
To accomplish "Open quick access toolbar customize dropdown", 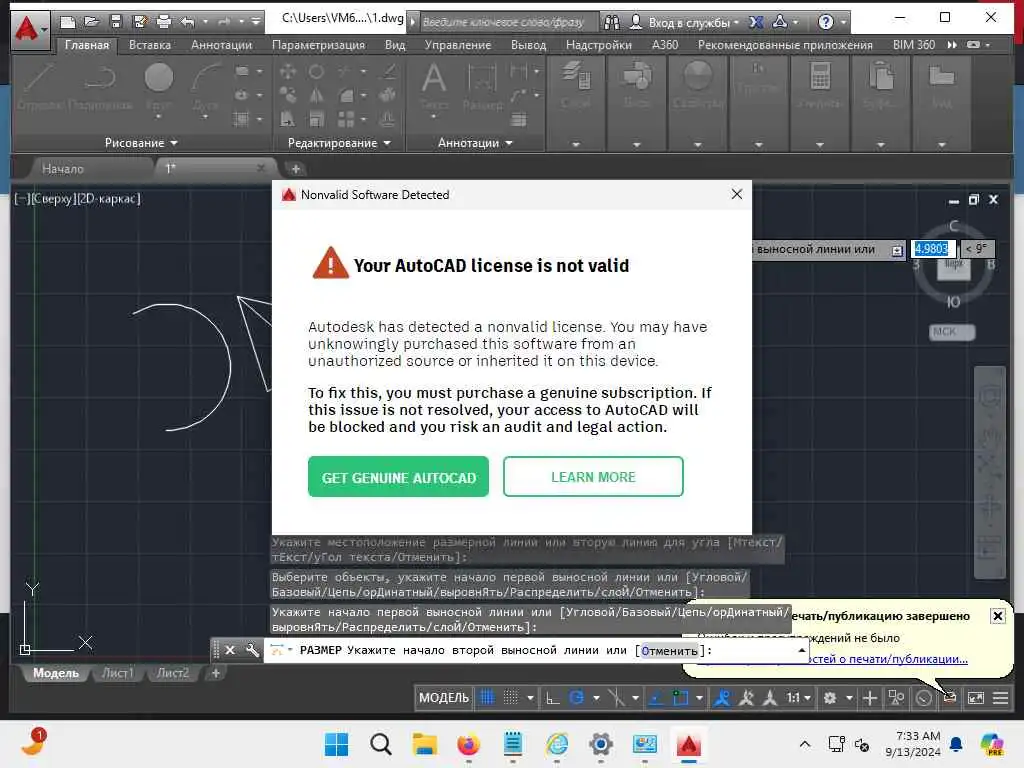I will coord(256,22).
